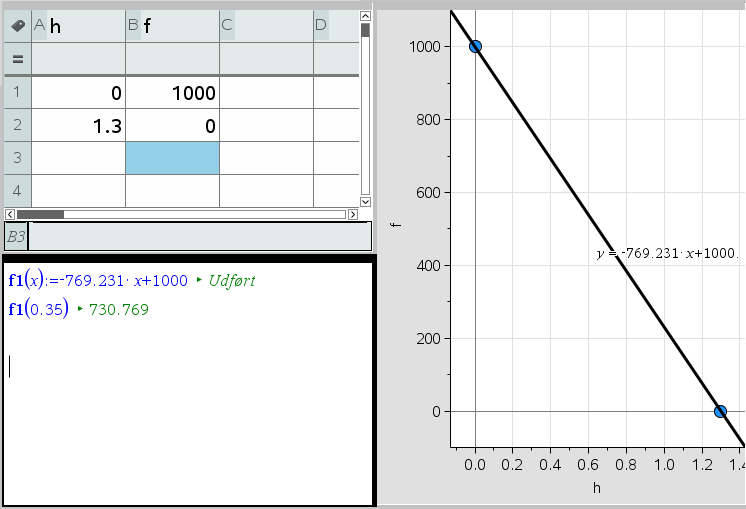Image resolution: width=746 pixels, height=509 pixels.
Task: Click the column name tag icon
Action: pyautogui.click(x=17, y=26)
